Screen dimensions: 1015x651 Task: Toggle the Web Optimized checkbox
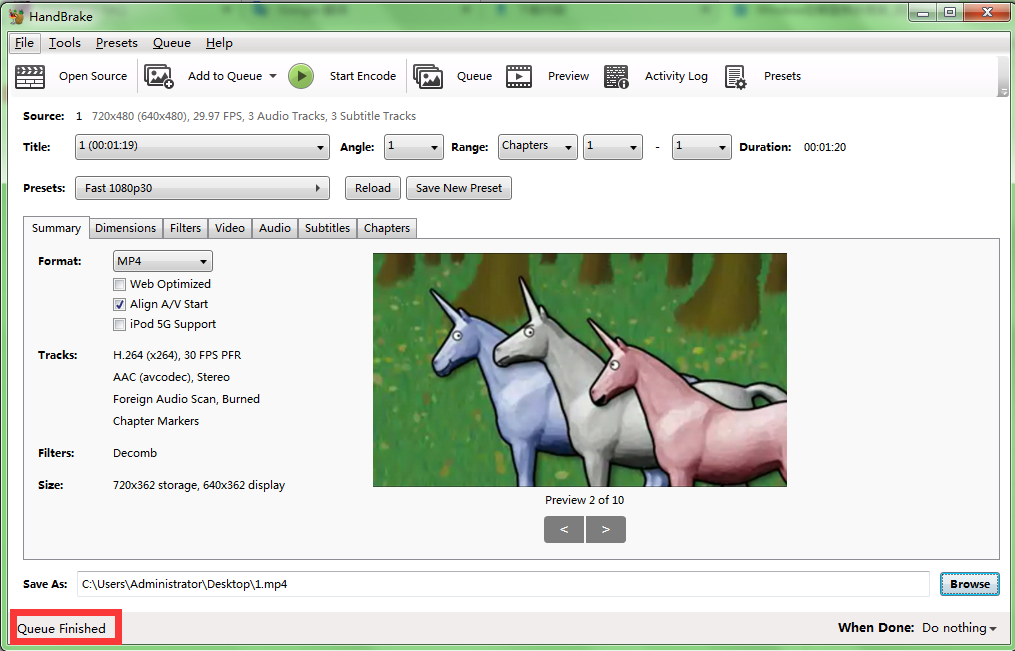click(119, 284)
